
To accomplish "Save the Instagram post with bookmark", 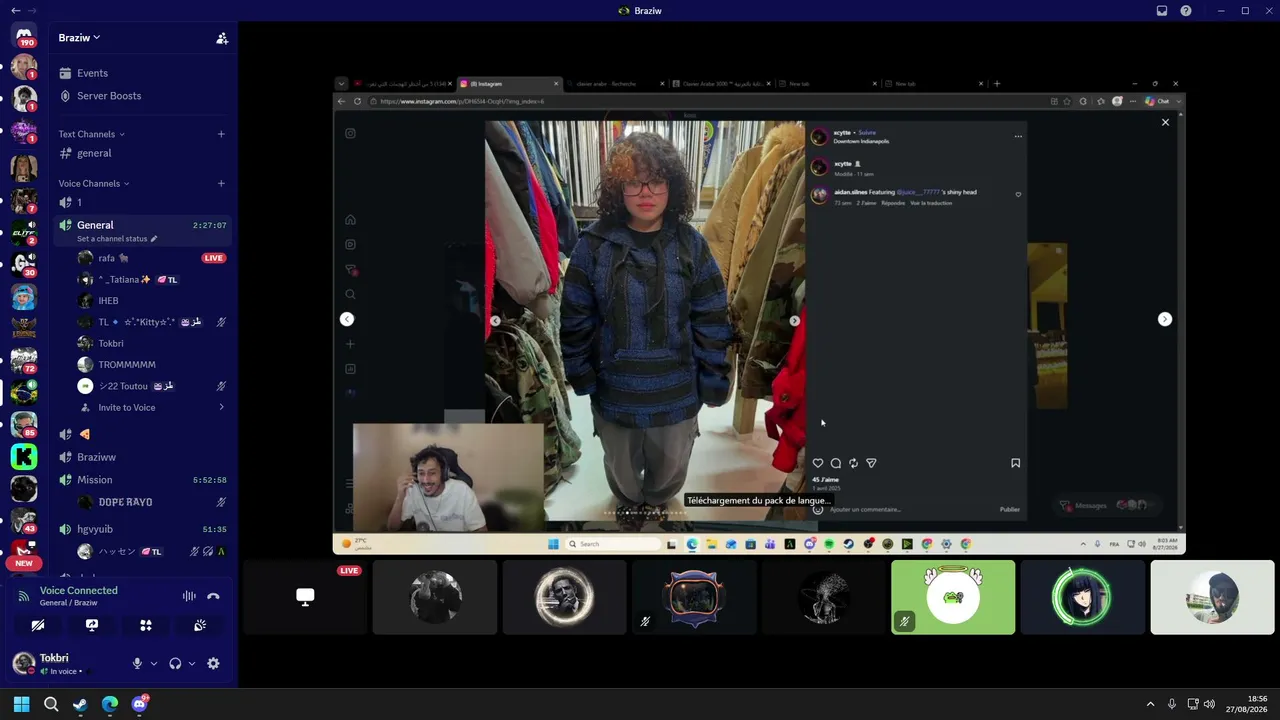I will coord(1015,463).
